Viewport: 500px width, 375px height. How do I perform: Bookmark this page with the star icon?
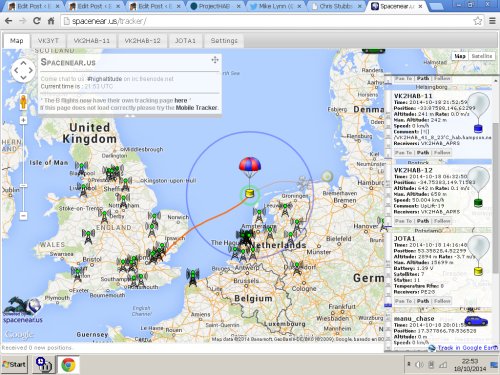coord(478,21)
